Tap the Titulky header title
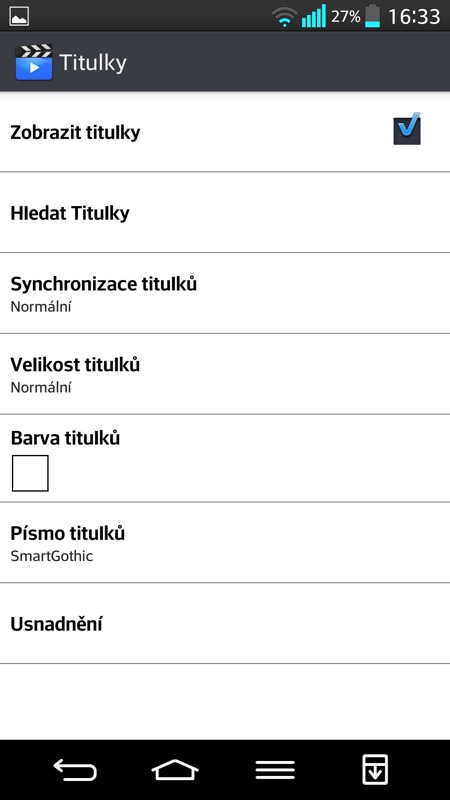 [x=93, y=63]
